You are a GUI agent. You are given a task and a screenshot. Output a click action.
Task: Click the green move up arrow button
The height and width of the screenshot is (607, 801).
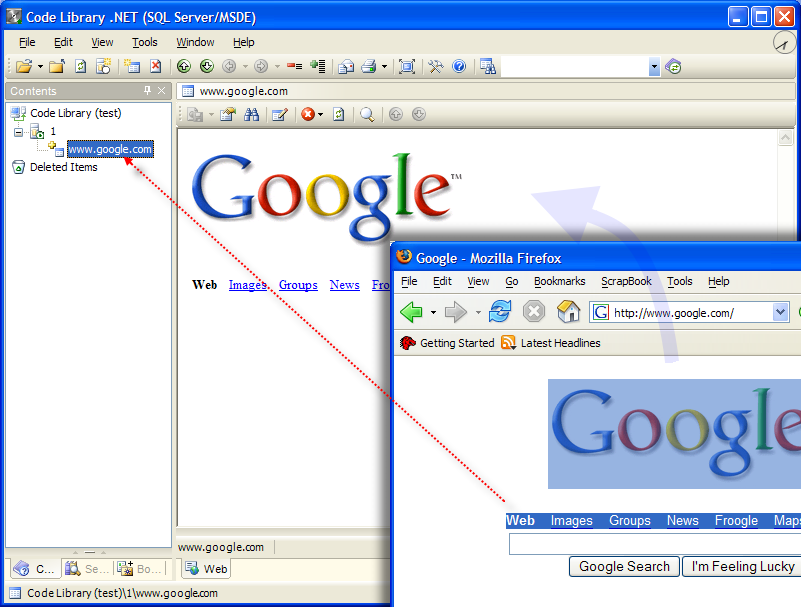184,66
